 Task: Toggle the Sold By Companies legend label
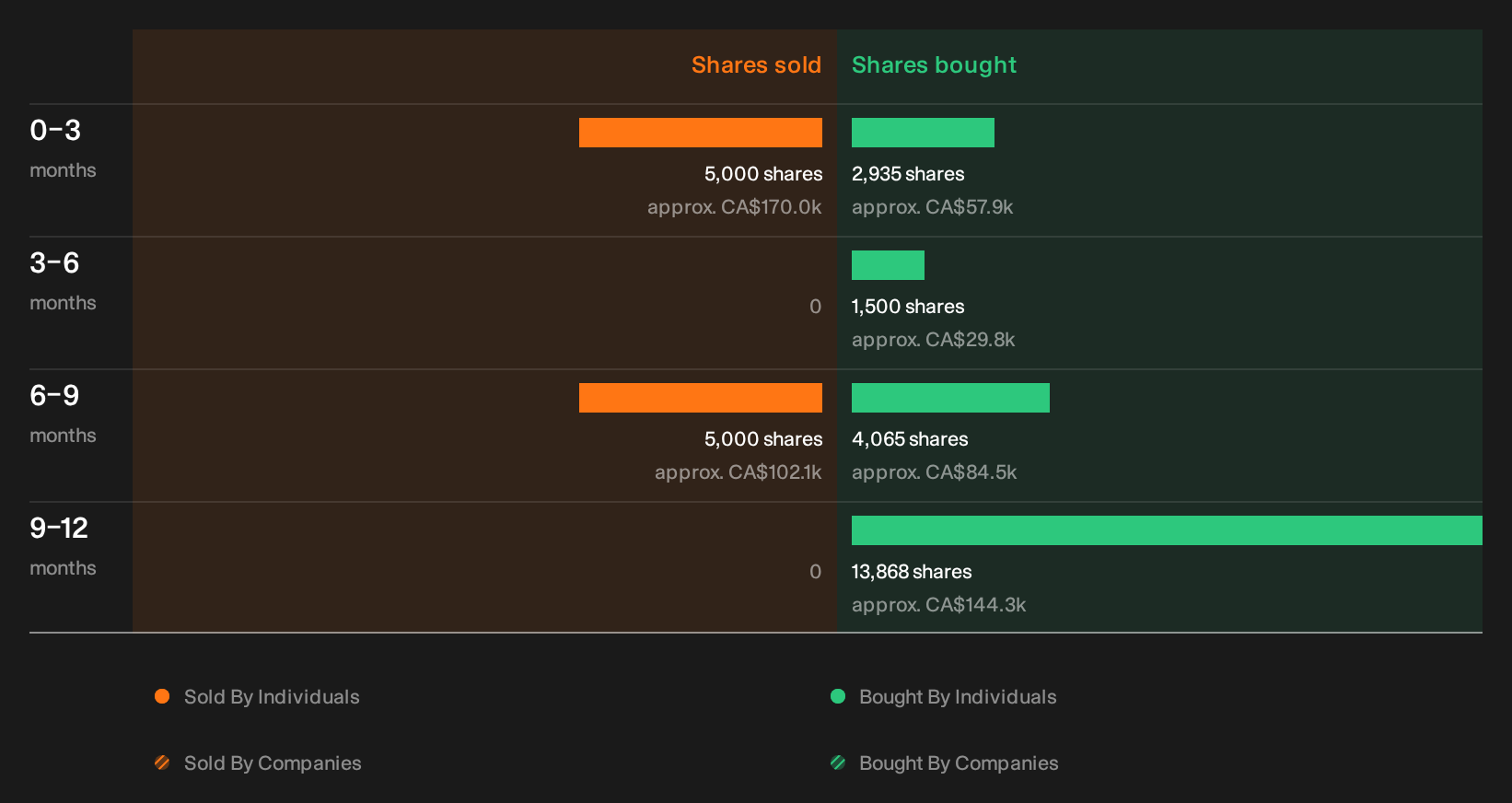click(273, 763)
